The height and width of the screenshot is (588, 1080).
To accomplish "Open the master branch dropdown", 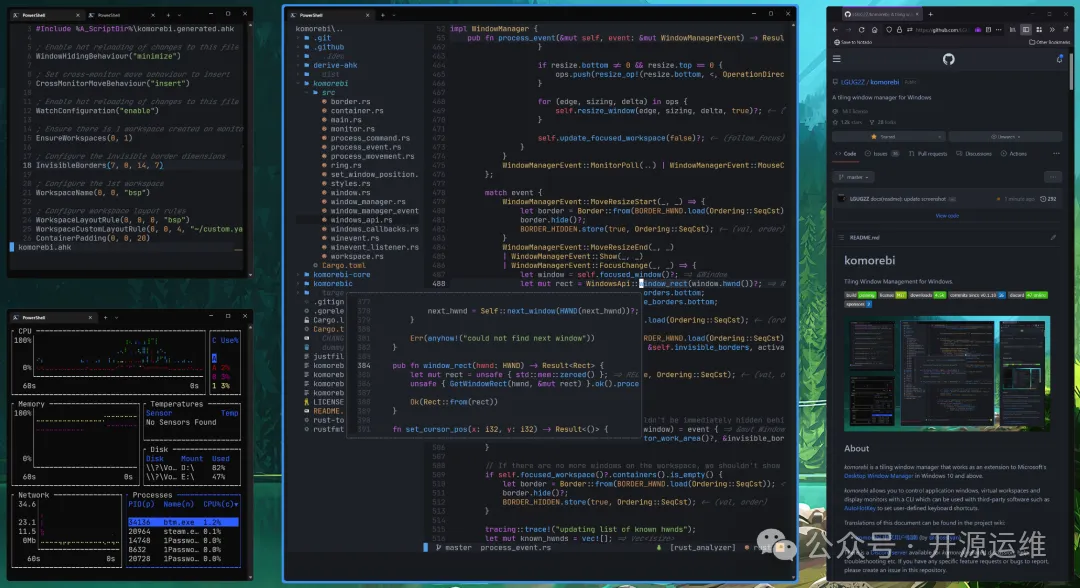I will 853,176.
